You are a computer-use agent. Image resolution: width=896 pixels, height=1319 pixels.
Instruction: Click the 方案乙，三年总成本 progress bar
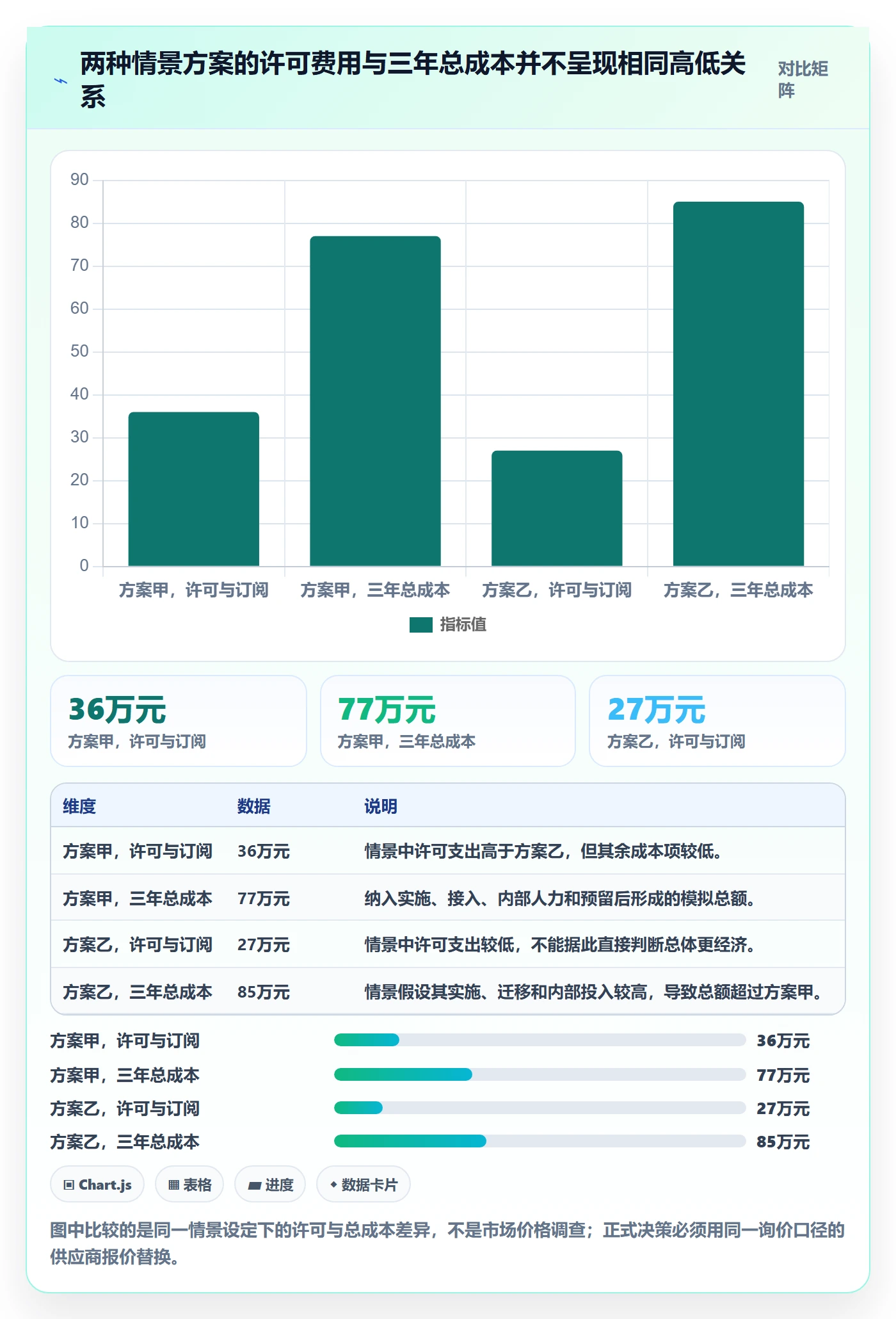point(540,1141)
